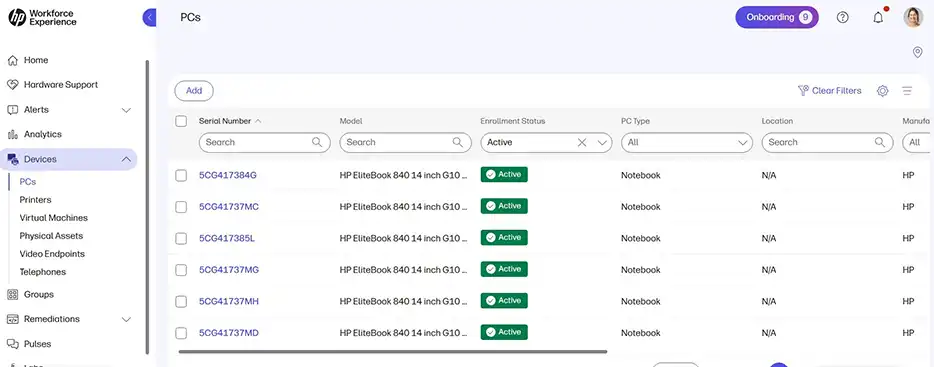Check the row for 5CG417385L
934x367 pixels.
[x=181, y=238]
